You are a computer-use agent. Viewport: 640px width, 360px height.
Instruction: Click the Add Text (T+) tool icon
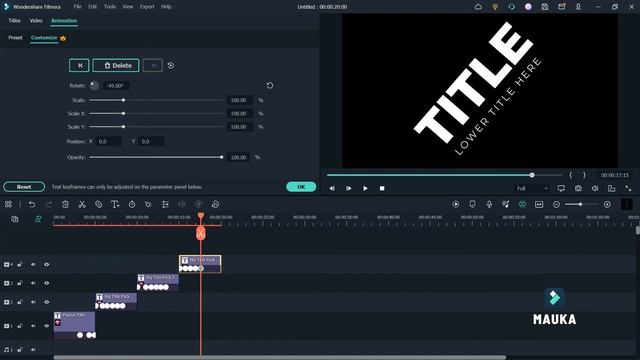pyautogui.click(x=115, y=204)
